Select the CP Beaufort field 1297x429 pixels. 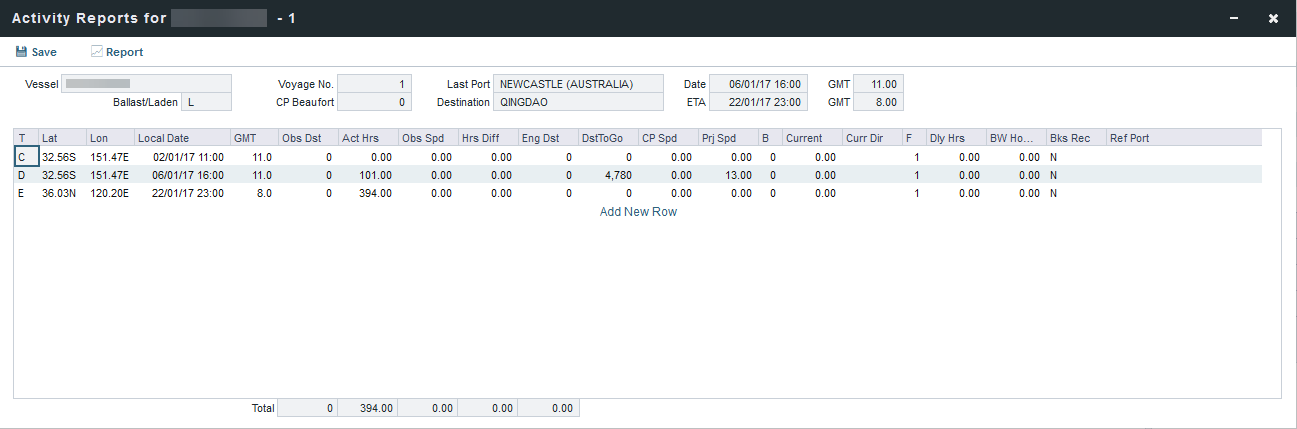coord(374,102)
